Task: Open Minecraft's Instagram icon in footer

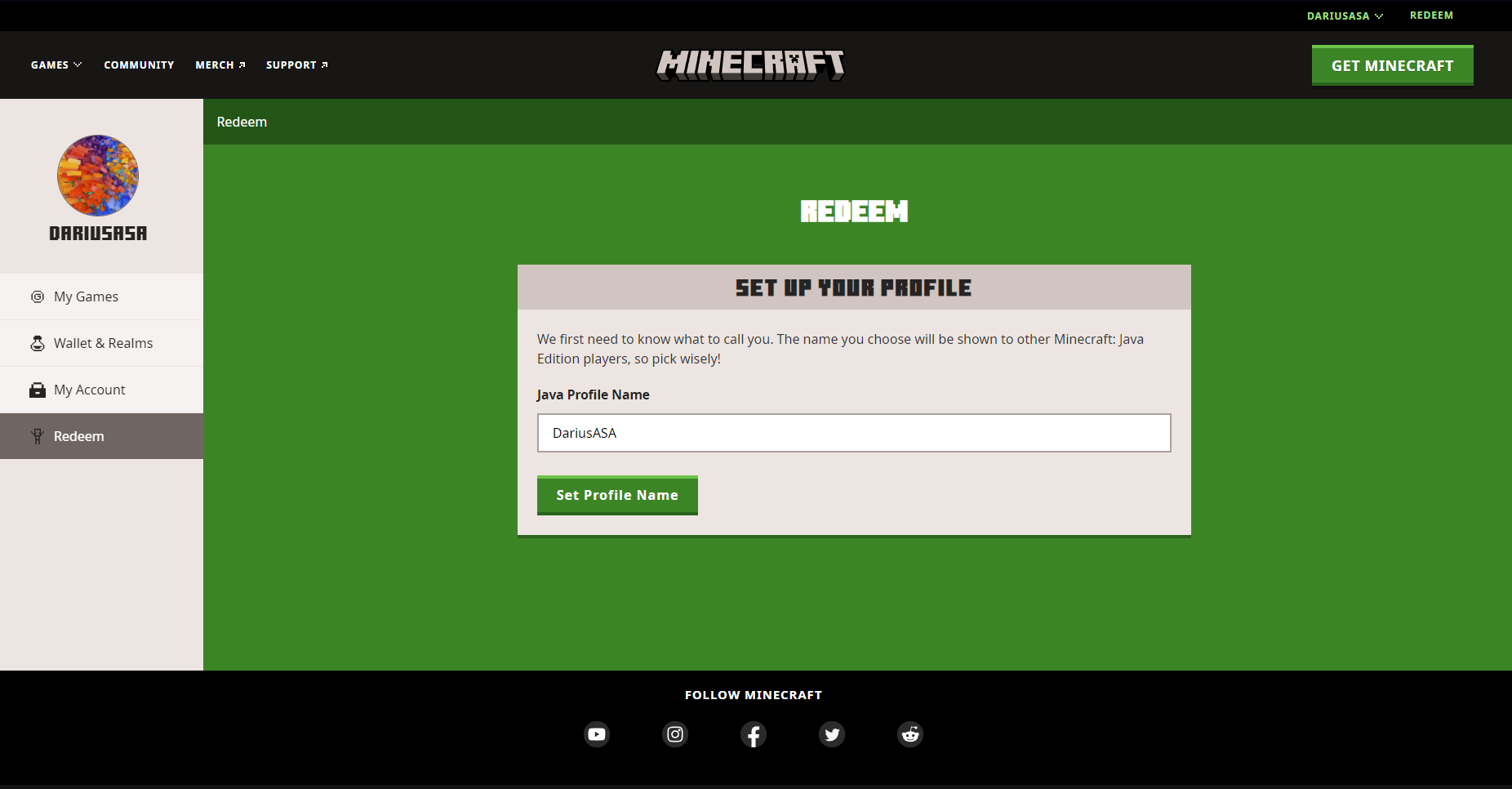Action: click(x=675, y=734)
